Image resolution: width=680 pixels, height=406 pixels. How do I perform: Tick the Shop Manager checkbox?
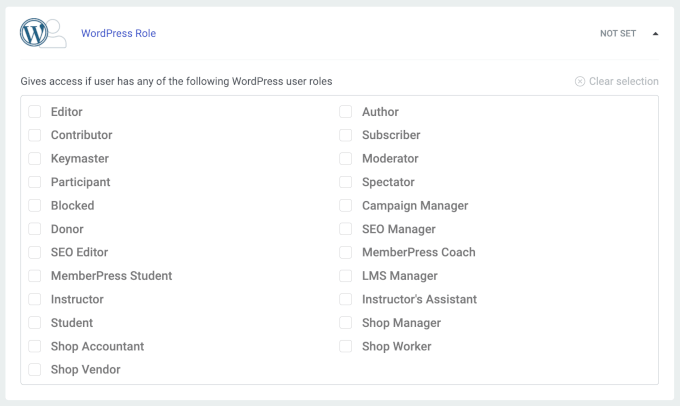[346, 323]
